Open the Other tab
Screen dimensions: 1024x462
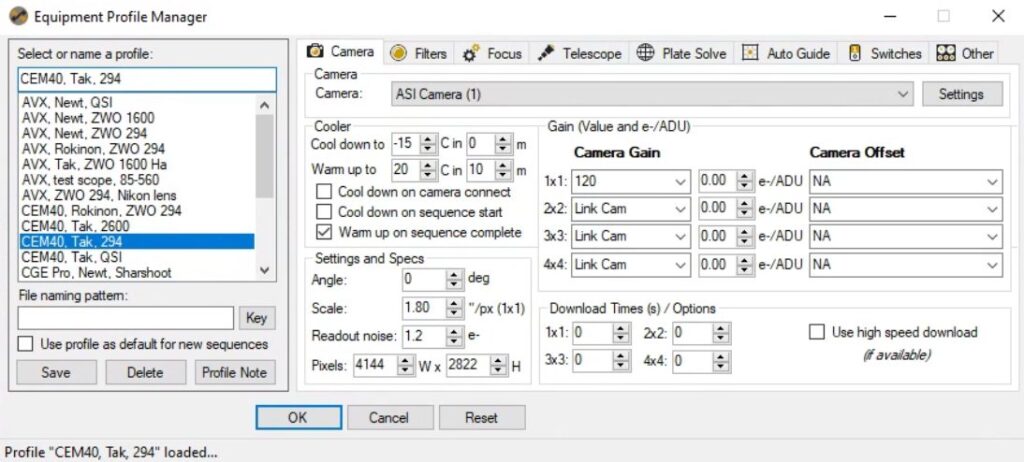coord(965,54)
